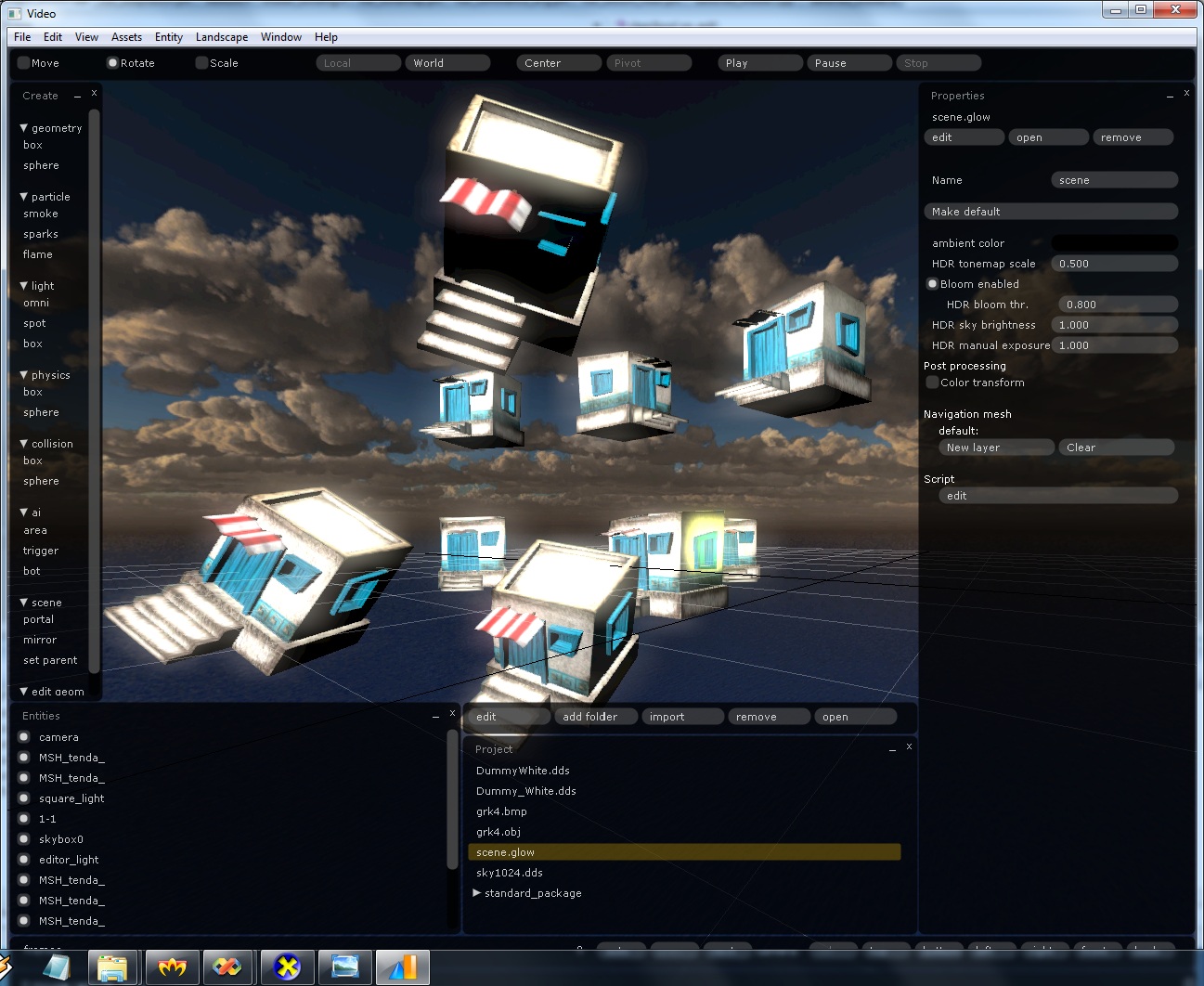The width and height of the screenshot is (1204, 986).
Task: Collapse the geometry group in Create
Action: tap(23, 128)
